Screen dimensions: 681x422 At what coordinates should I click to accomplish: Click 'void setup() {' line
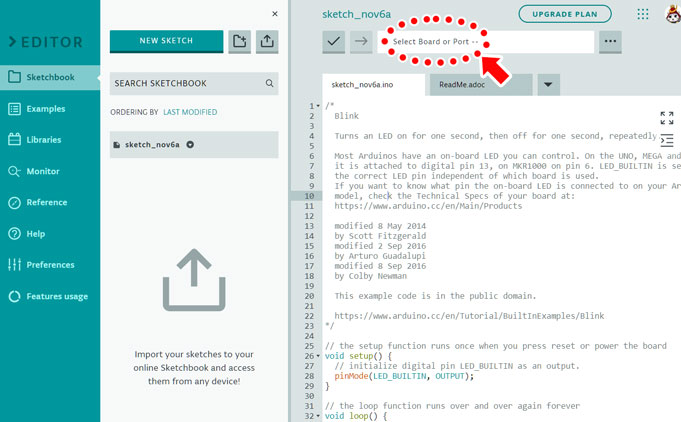pos(358,356)
